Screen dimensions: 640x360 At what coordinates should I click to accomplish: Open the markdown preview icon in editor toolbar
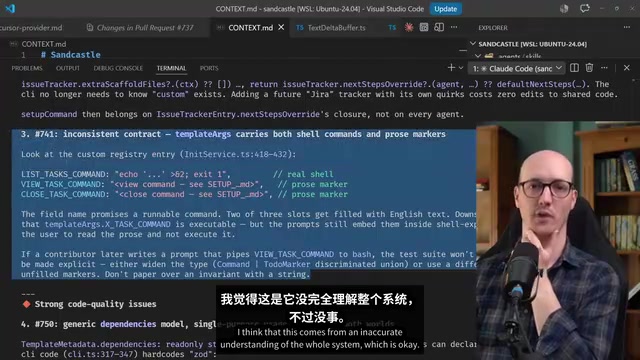[424, 27]
